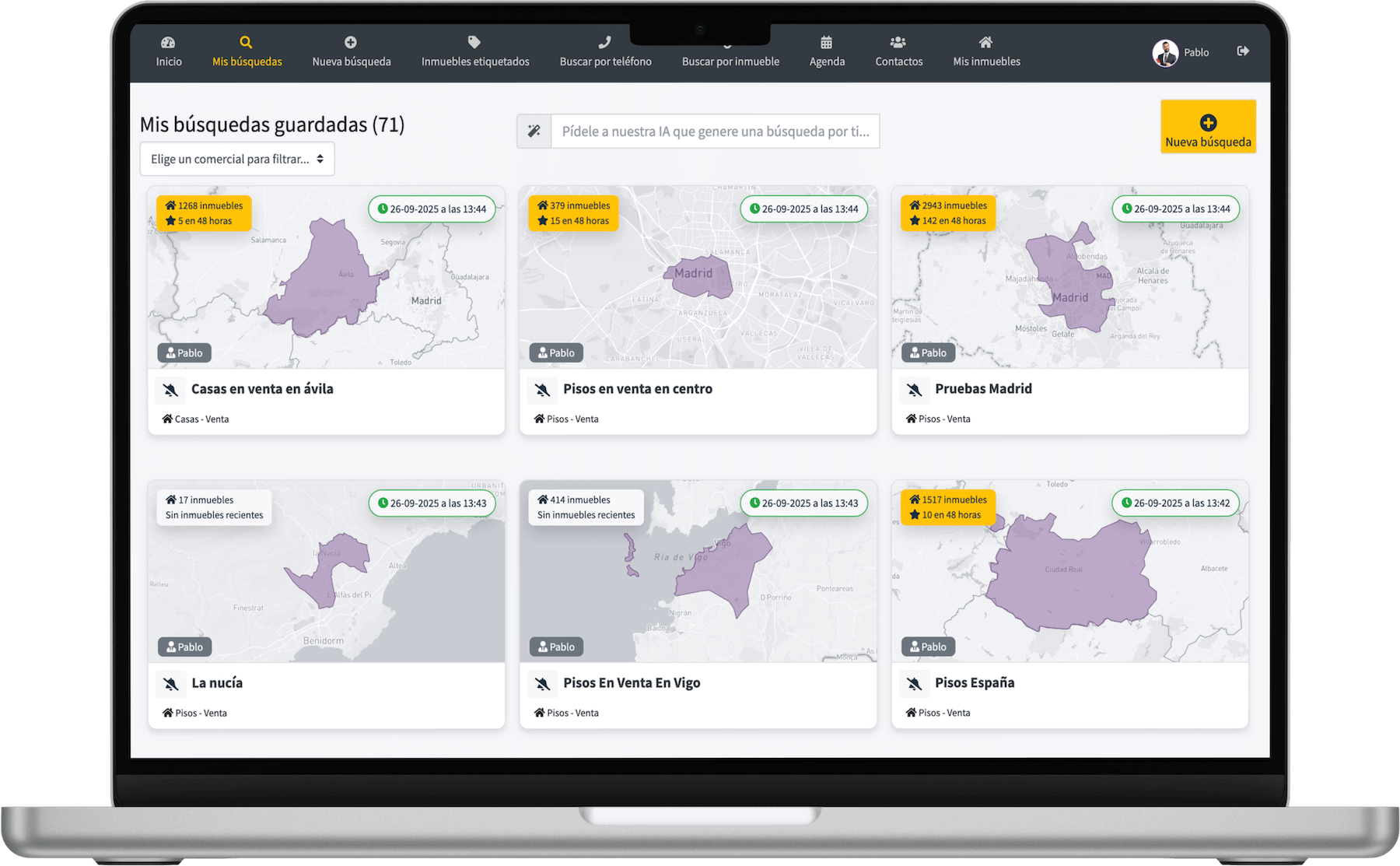Click the logout icon next to Pablo
The height and width of the screenshot is (866, 1400).
coord(1243,51)
